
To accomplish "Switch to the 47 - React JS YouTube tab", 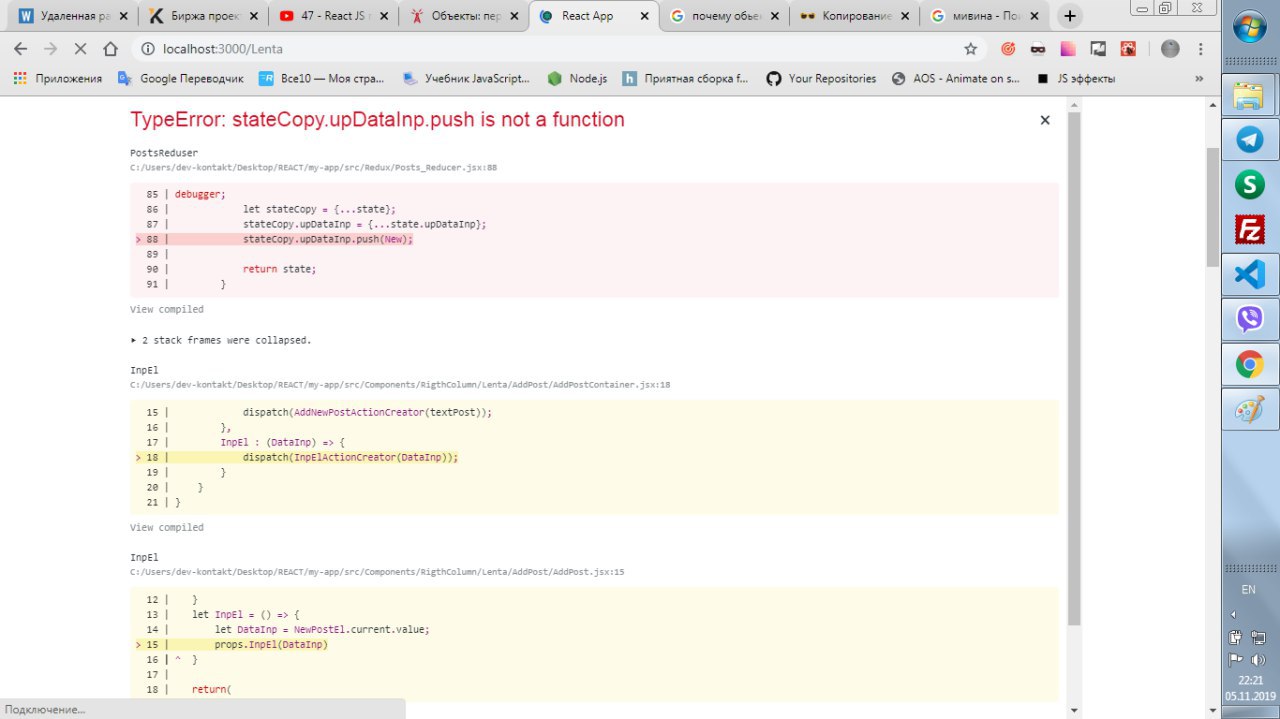I will pyautogui.click(x=333, y=16).
